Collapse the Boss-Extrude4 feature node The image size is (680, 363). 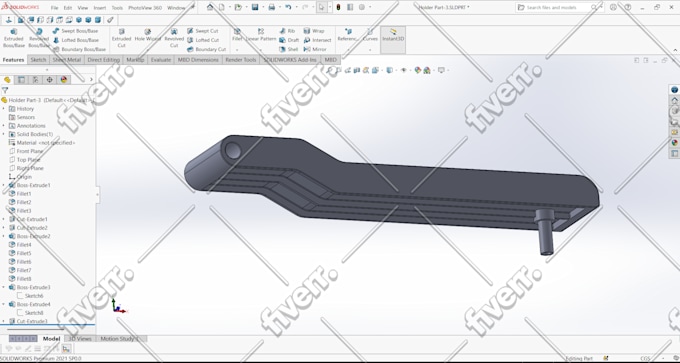3,304
